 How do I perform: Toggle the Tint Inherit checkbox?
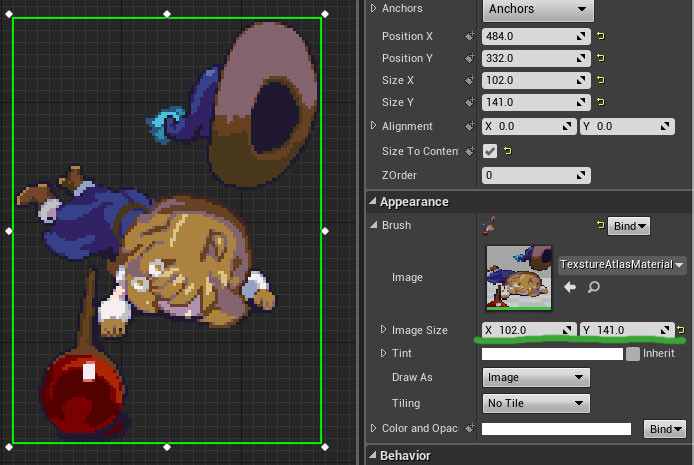pyautogui.click(x=633, y=354)
